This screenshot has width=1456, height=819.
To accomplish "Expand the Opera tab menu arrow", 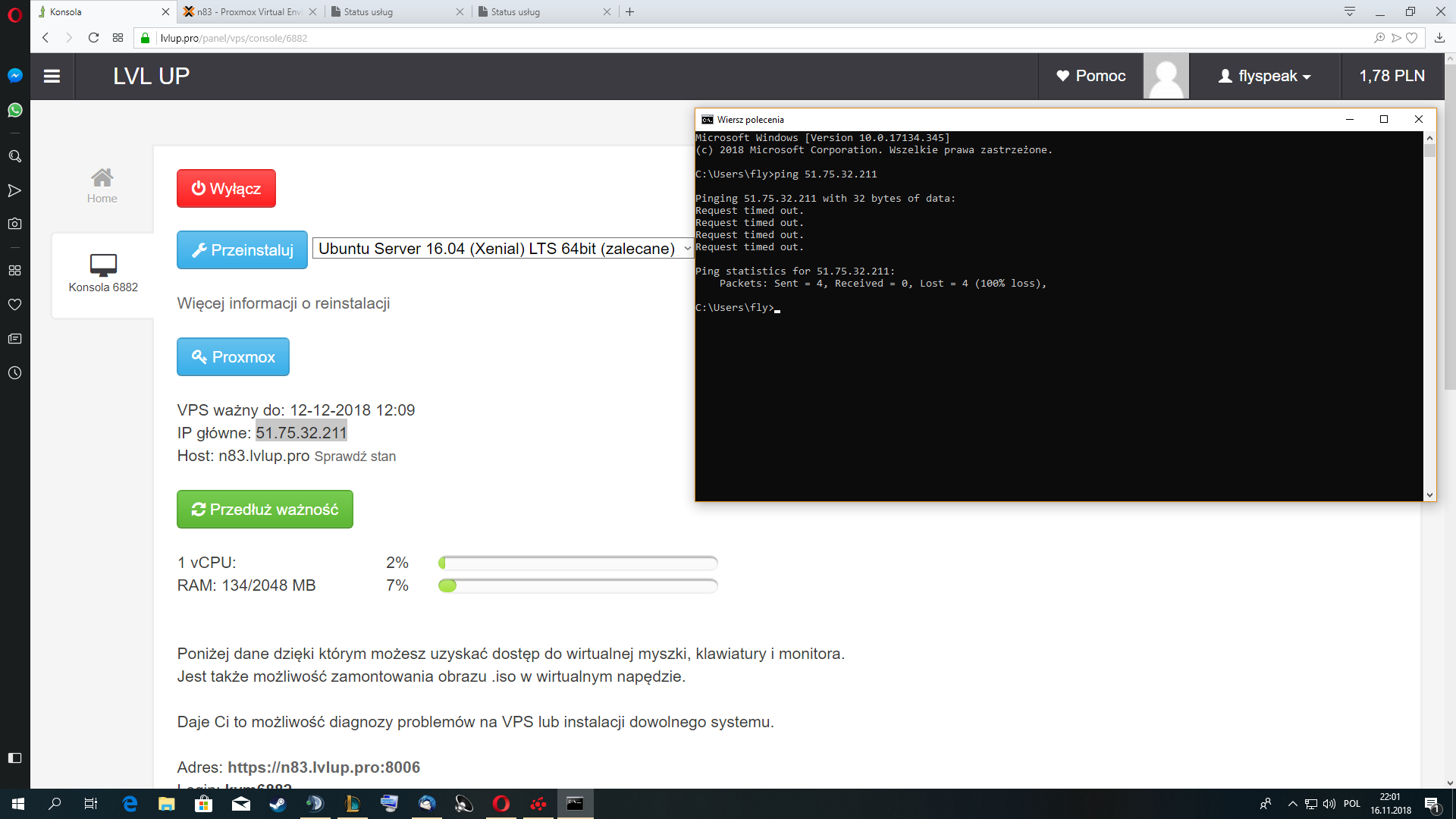I will pos(1349,11).
